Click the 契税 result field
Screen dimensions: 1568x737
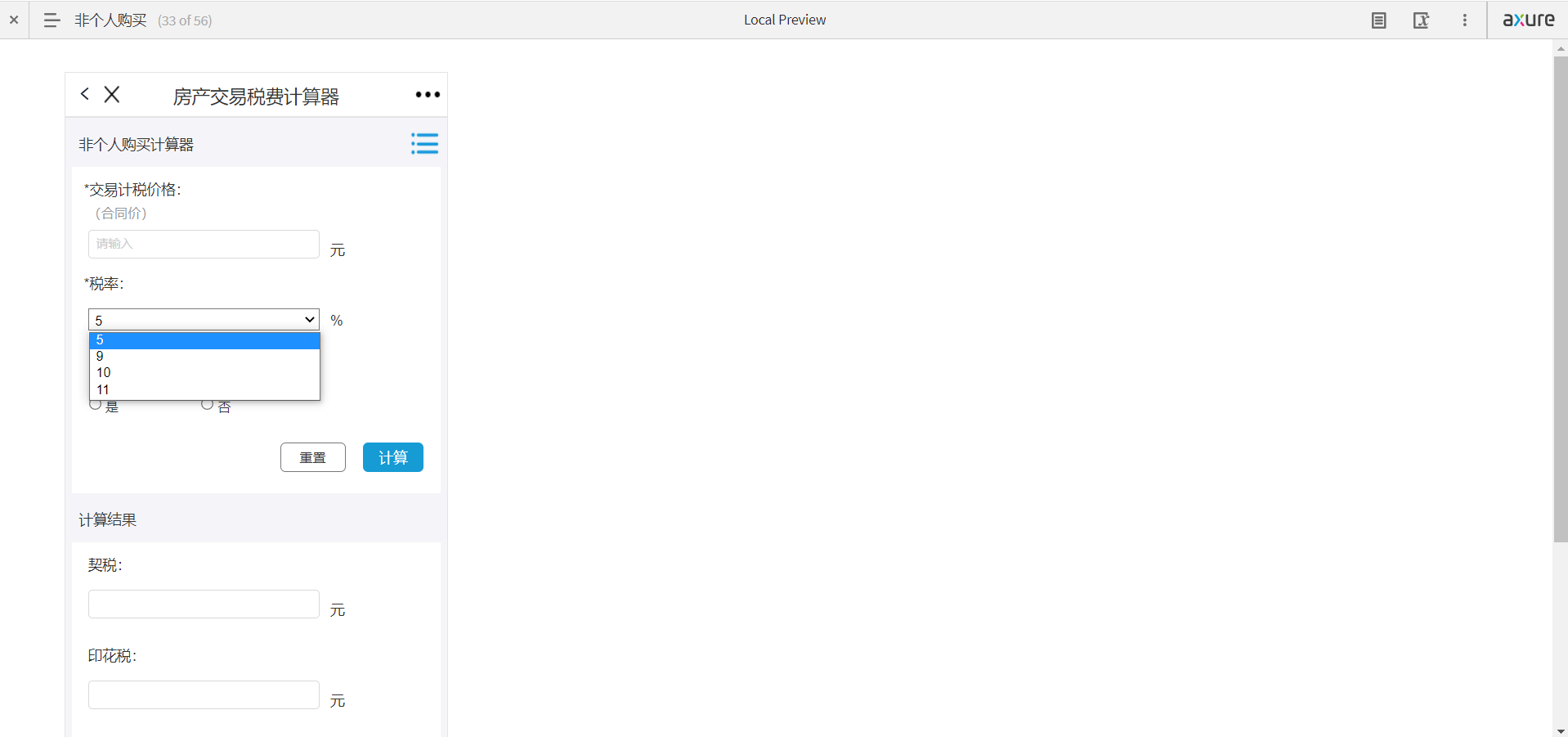[x=204, y=604]
